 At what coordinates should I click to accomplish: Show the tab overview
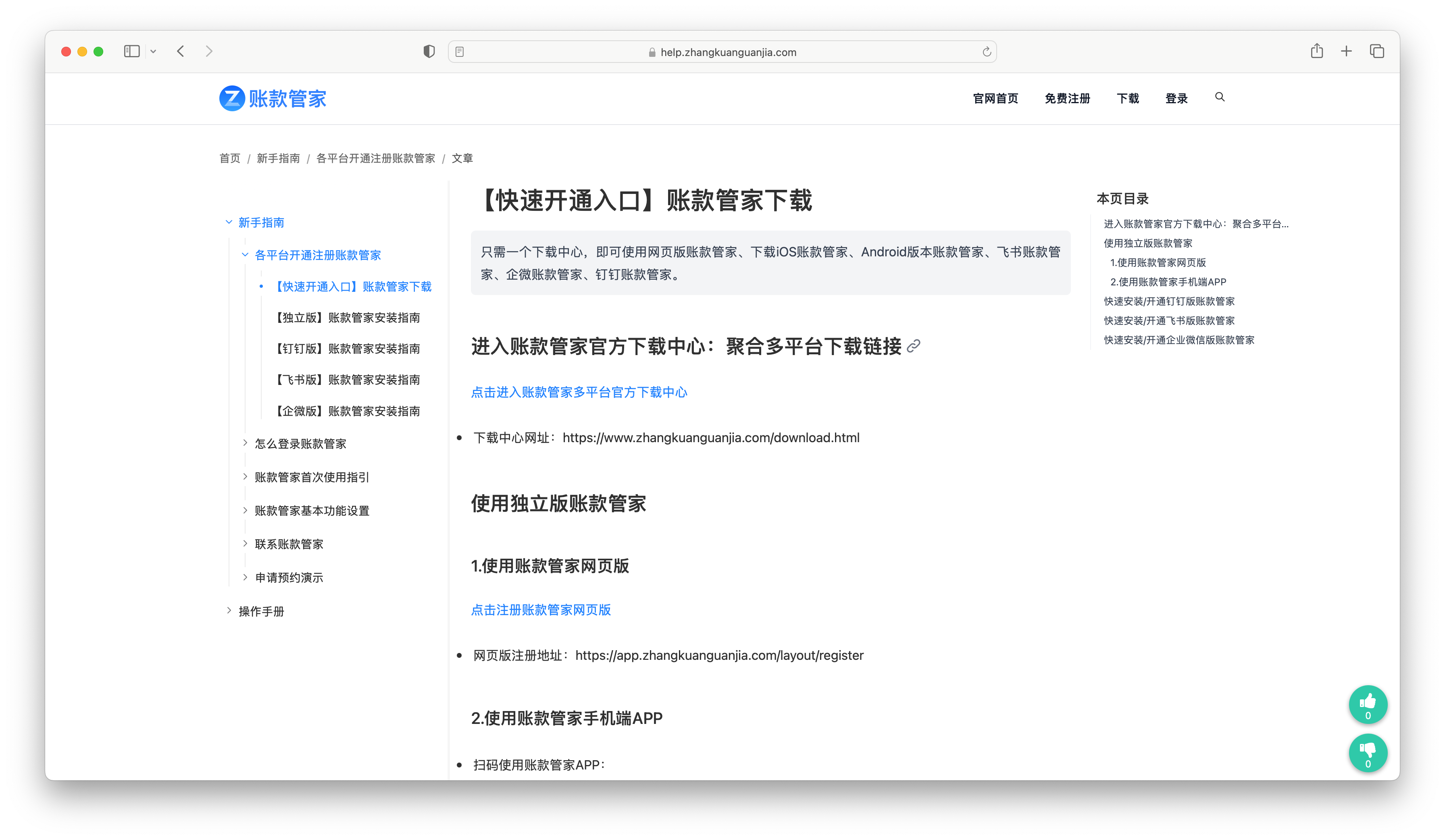click(x=1377, y=52)
